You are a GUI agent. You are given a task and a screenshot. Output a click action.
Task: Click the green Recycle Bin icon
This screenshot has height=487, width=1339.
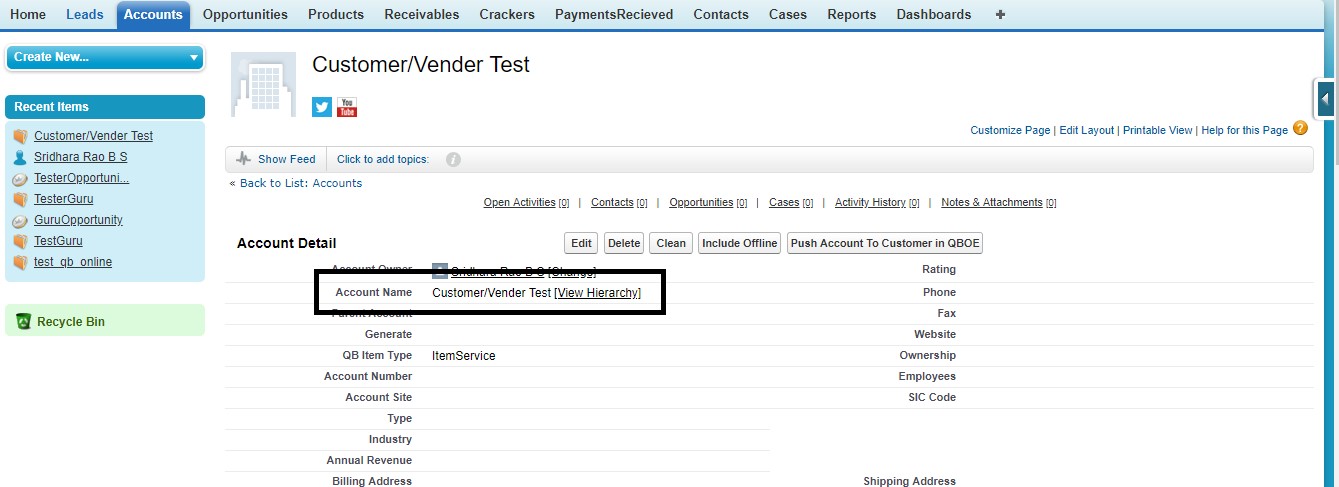tap(23, 321)
